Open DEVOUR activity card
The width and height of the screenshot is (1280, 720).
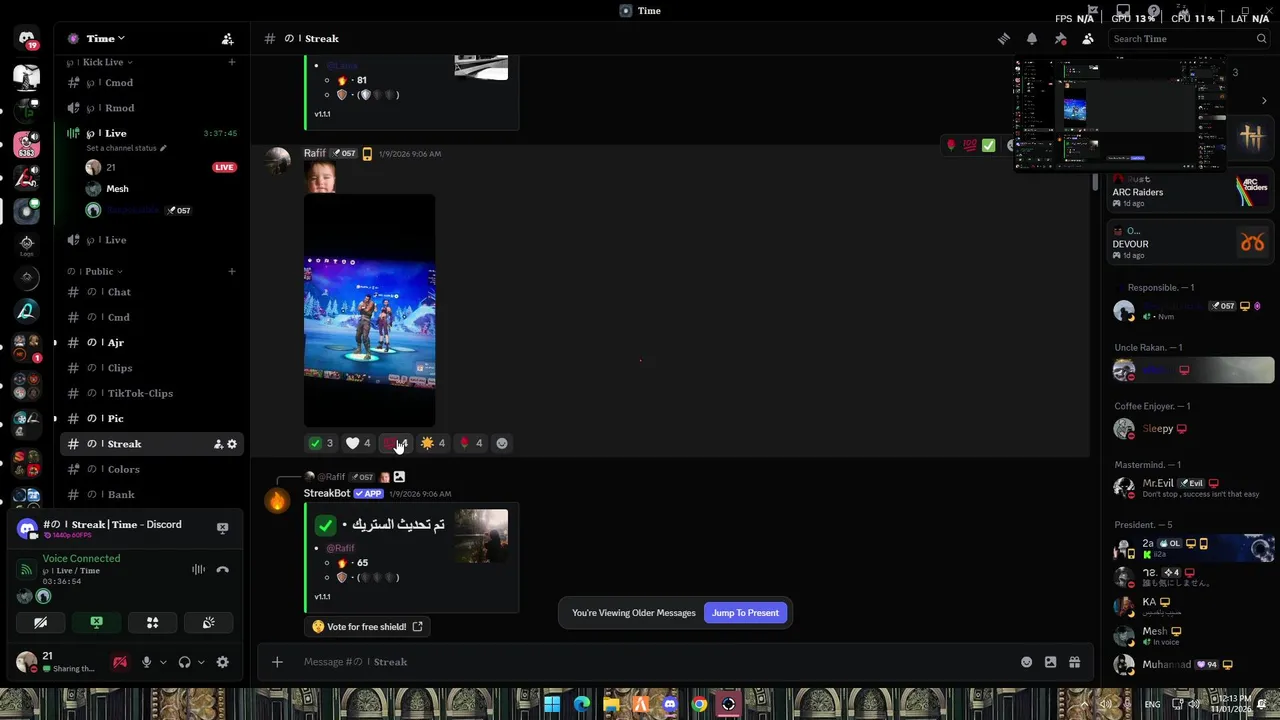tap(1190, 244)
